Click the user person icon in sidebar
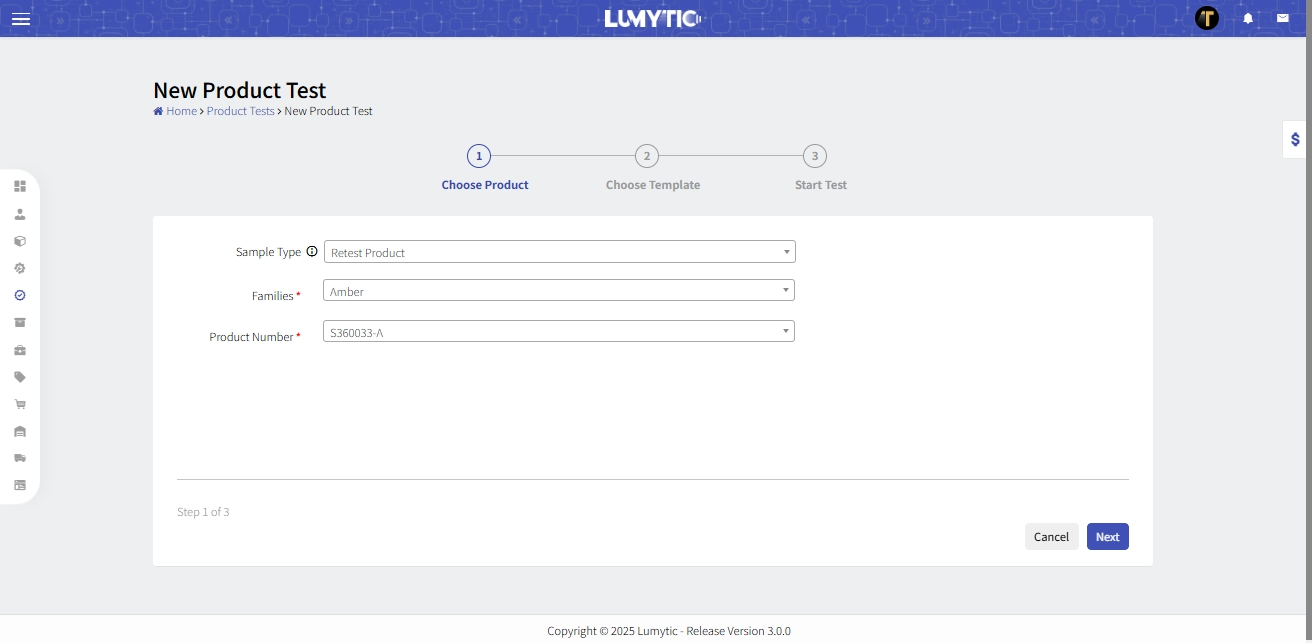 tap(20, 214)
